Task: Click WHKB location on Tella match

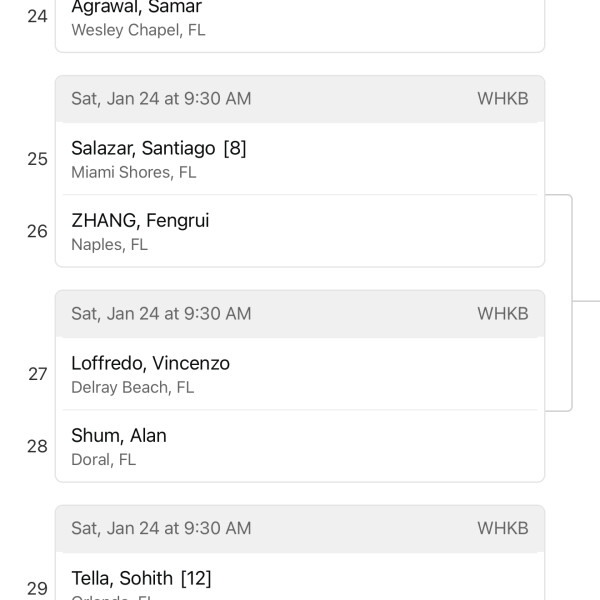Action: 503,528
